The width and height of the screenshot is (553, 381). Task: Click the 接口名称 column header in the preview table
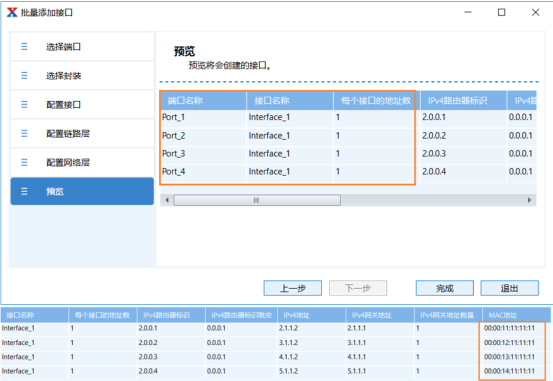pyautogui.click(x=290, y=101)
